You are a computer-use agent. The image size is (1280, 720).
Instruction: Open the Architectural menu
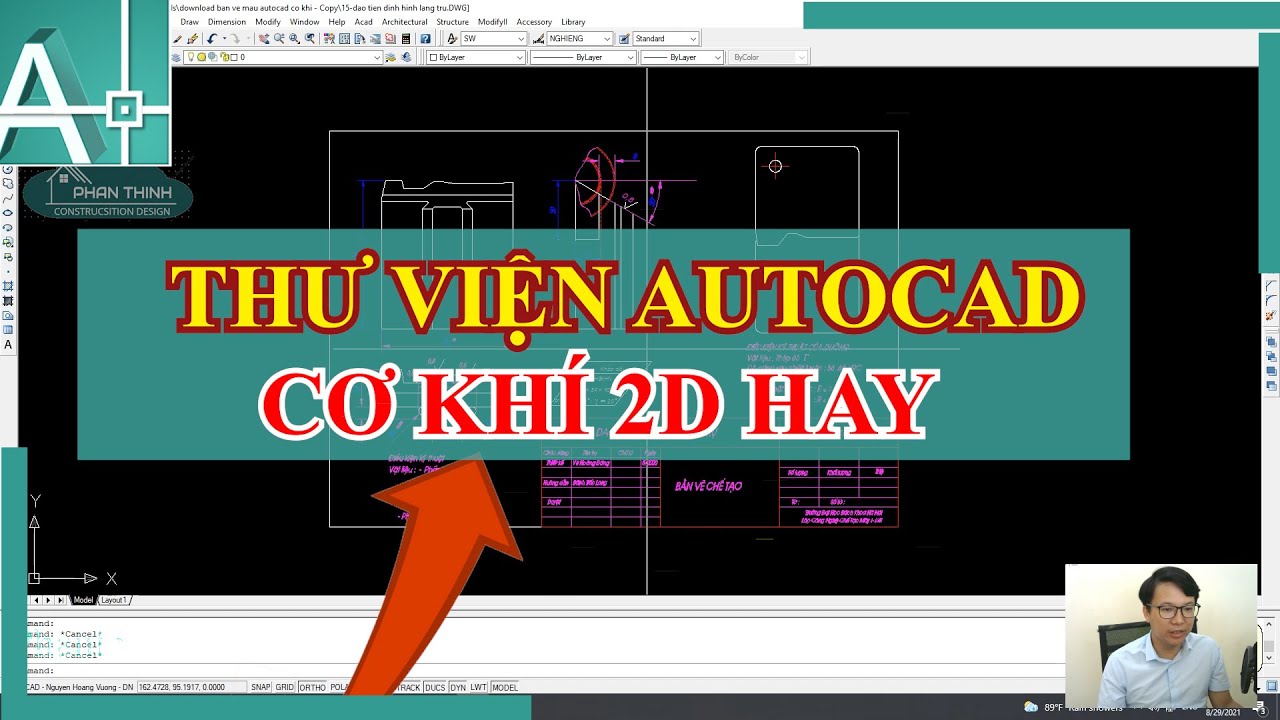[404, 22]
